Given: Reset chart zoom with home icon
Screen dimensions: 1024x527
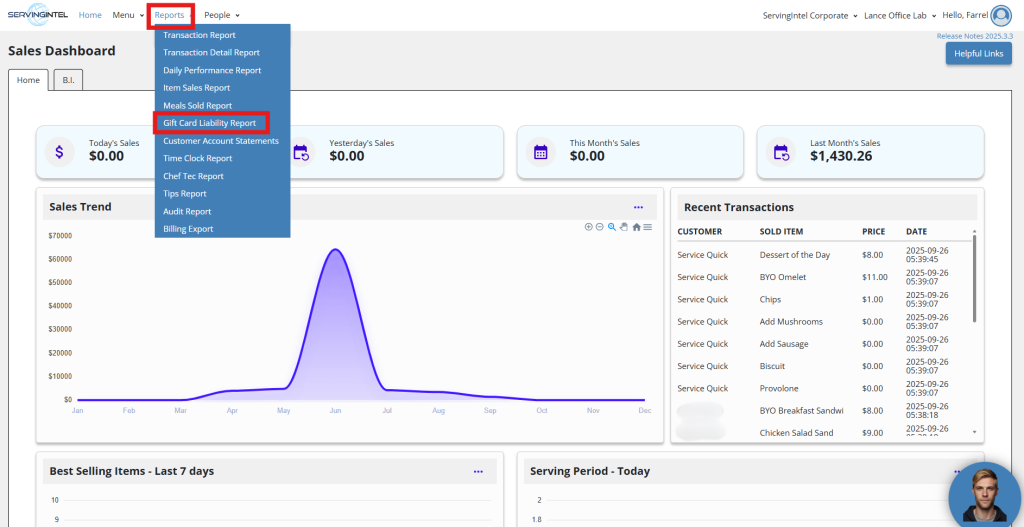Looking at the screenshot, I should click(636, 227).
